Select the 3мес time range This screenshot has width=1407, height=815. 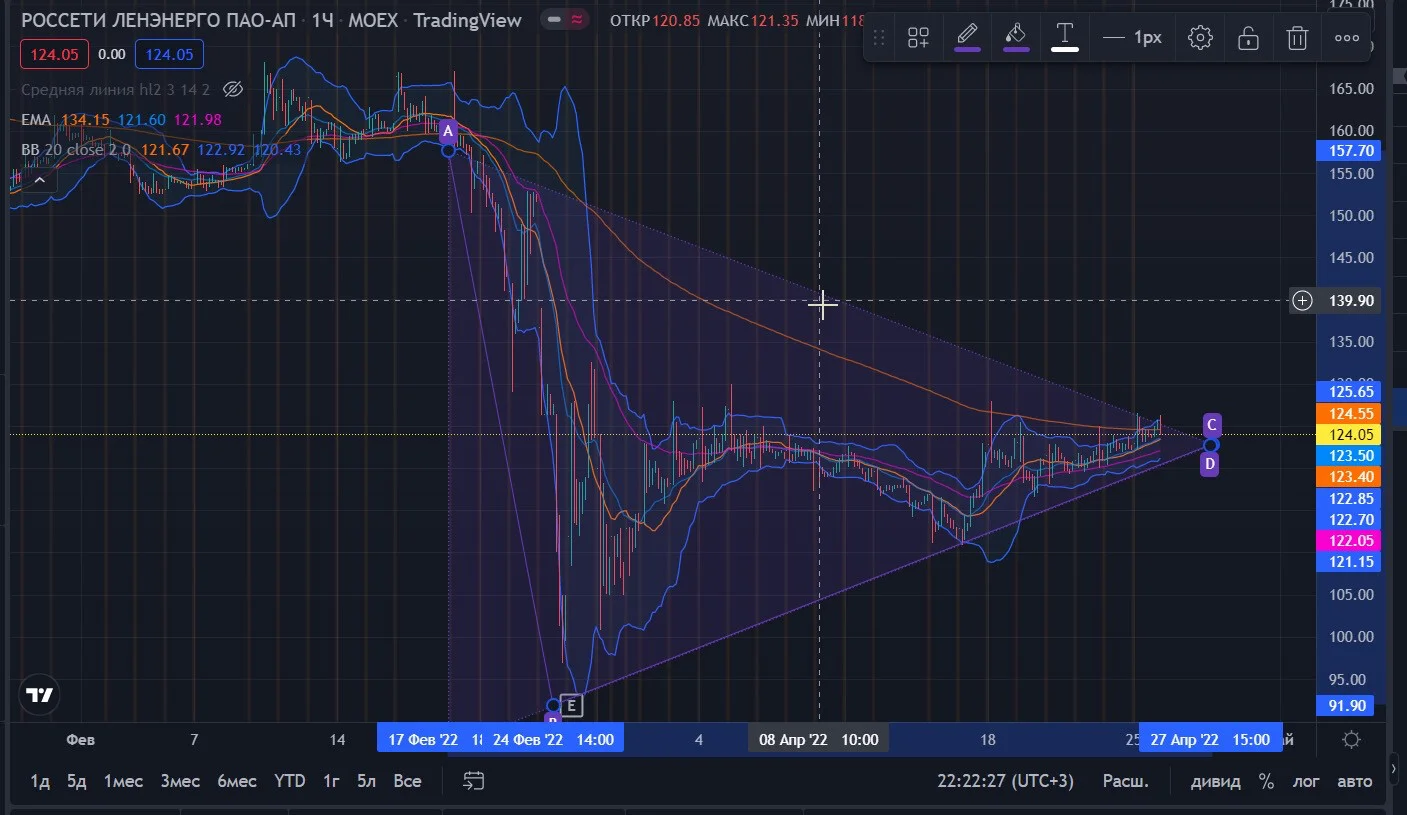(180, 781)
